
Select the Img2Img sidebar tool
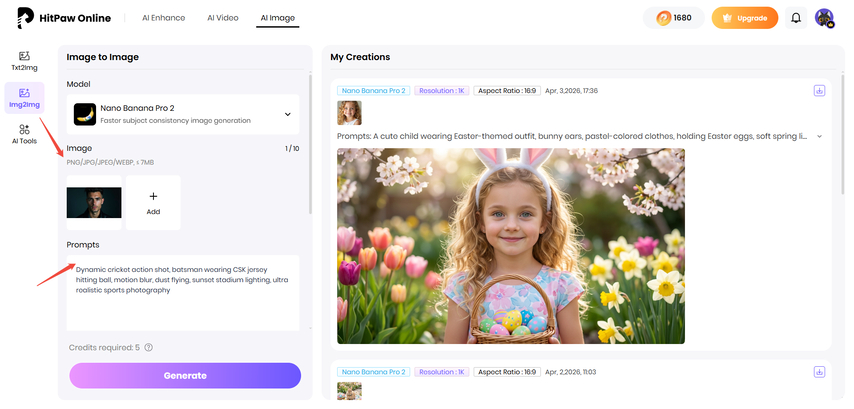coord(24,98)
